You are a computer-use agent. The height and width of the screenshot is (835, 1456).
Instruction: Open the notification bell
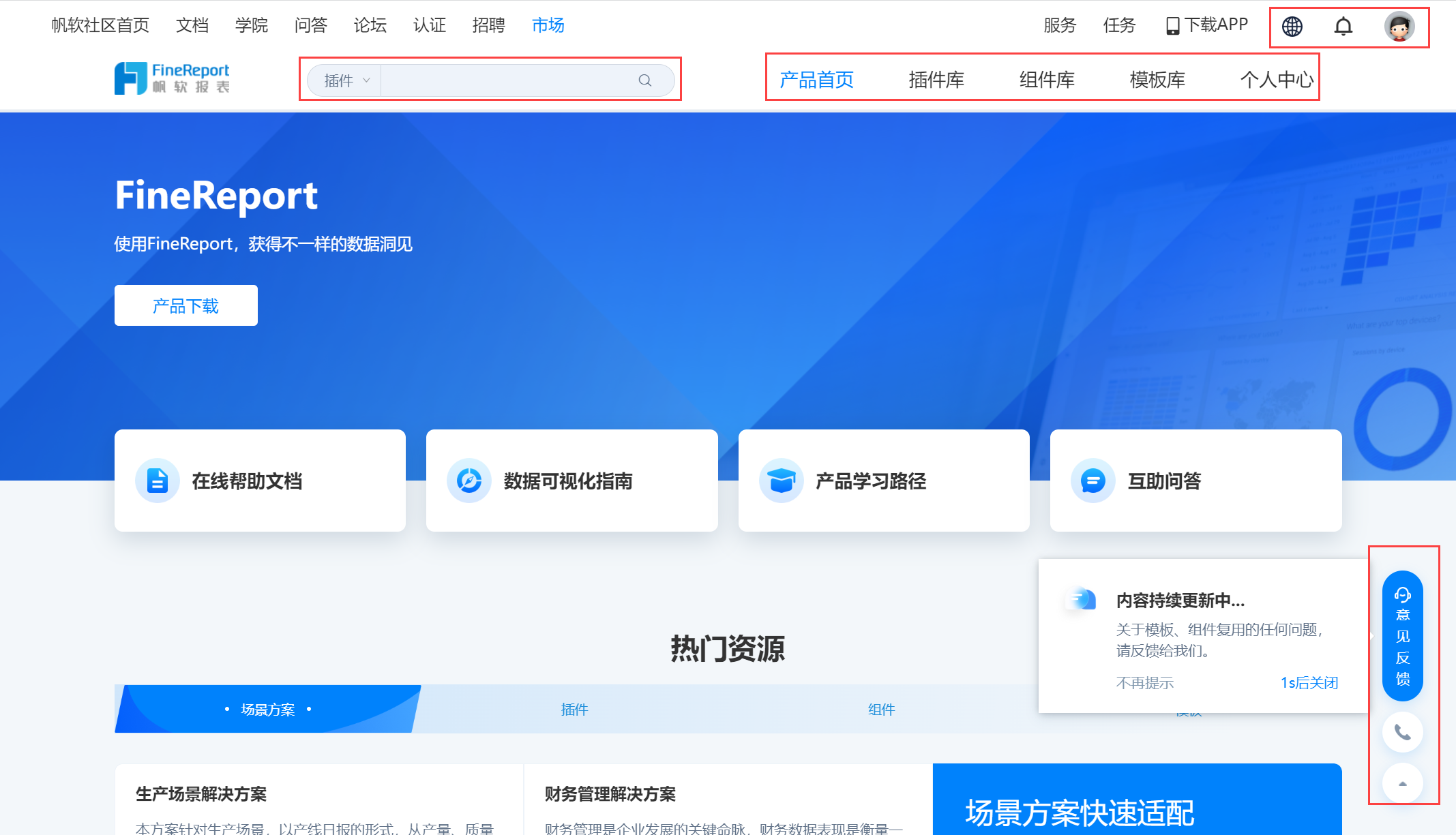[1343, 27]
